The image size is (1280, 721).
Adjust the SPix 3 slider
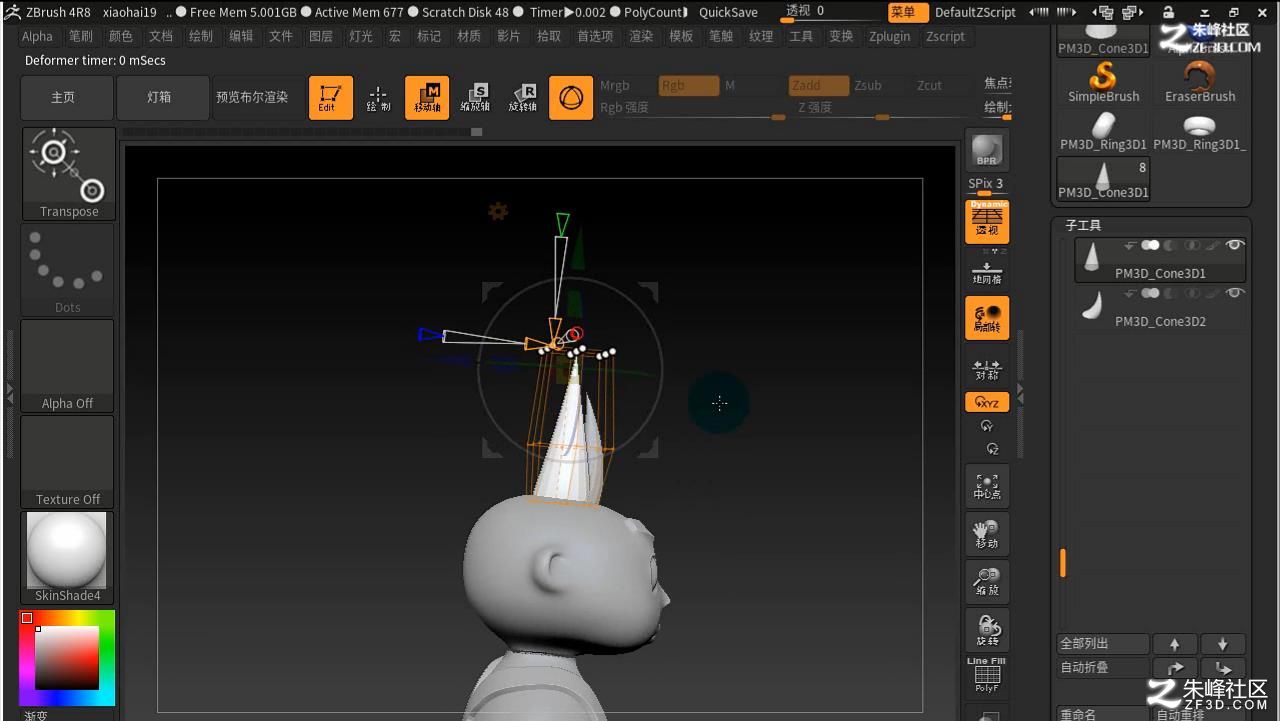click(x=987, y=185)
